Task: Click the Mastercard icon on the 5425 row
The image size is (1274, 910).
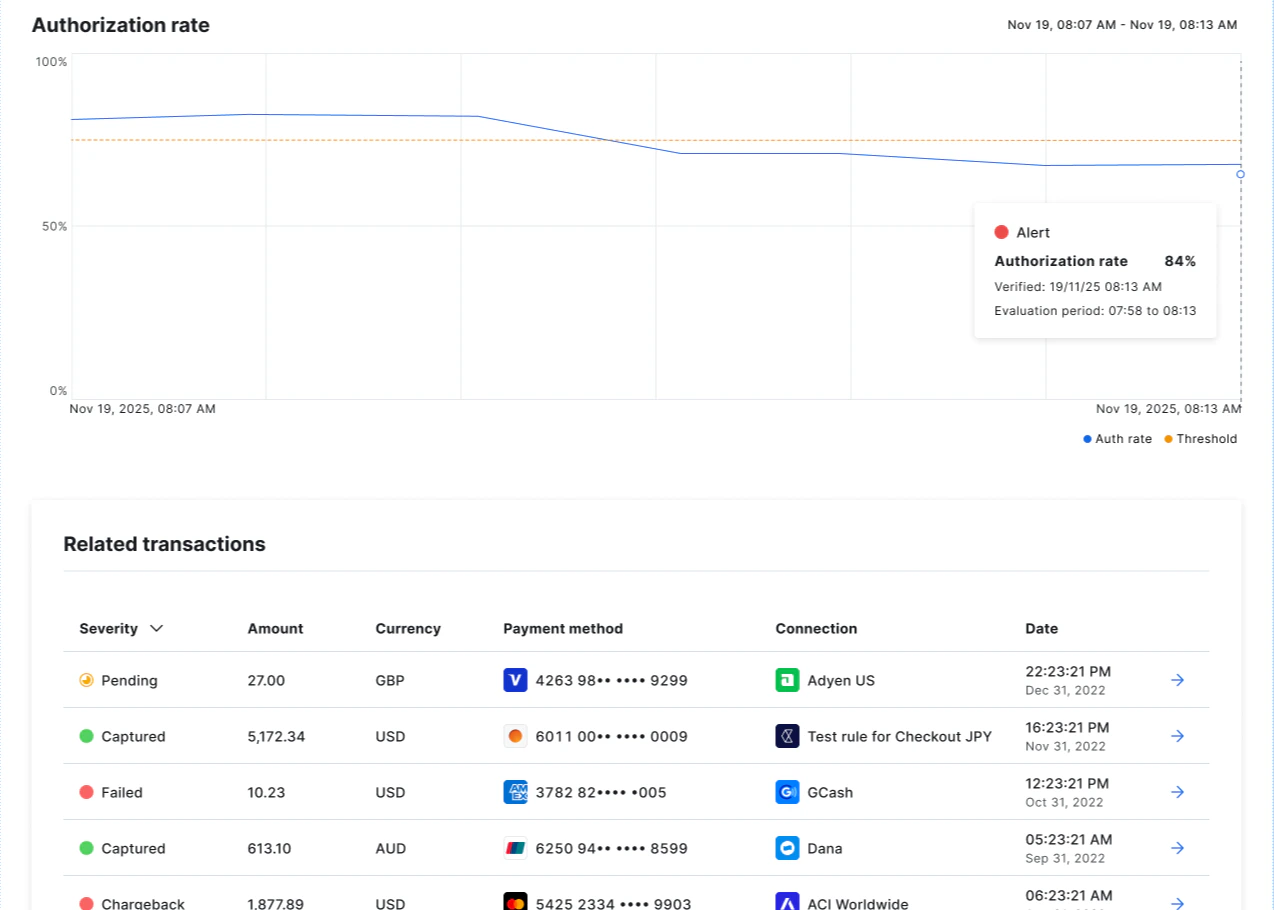Action: pyautogui.click(x=514, y=902)
